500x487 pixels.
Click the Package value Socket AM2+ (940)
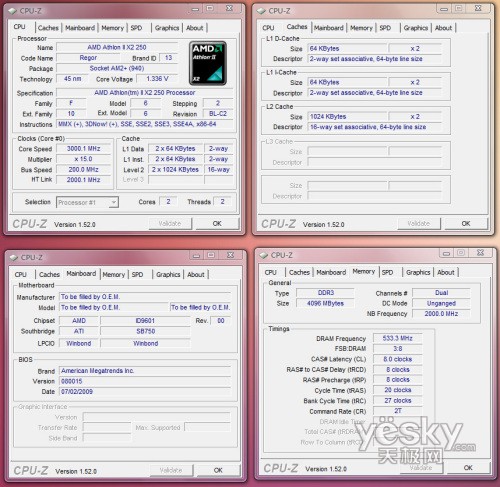coord(117,68)
